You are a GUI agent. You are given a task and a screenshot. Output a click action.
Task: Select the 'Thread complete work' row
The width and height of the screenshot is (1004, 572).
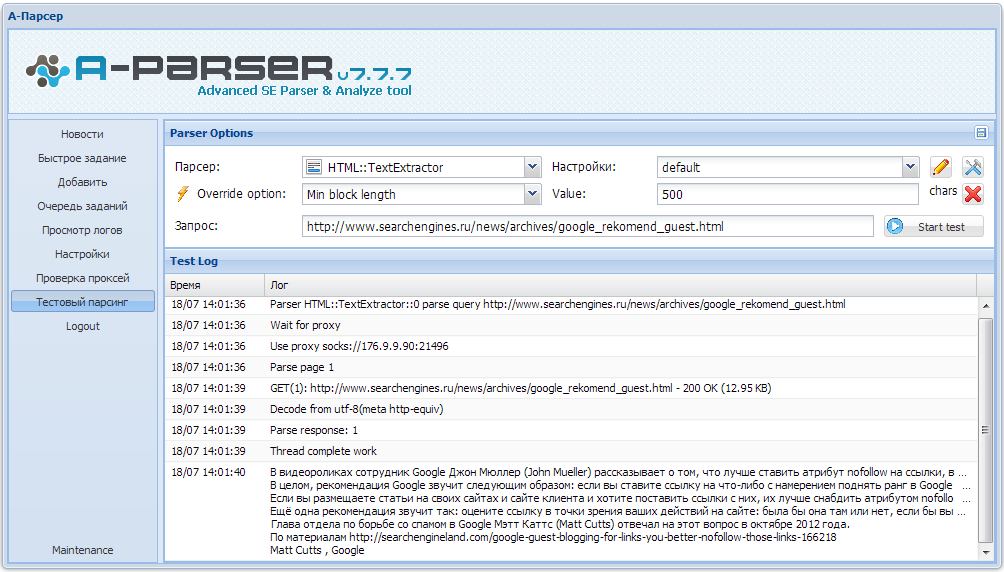pyautogui.click(x=571, y=452)
